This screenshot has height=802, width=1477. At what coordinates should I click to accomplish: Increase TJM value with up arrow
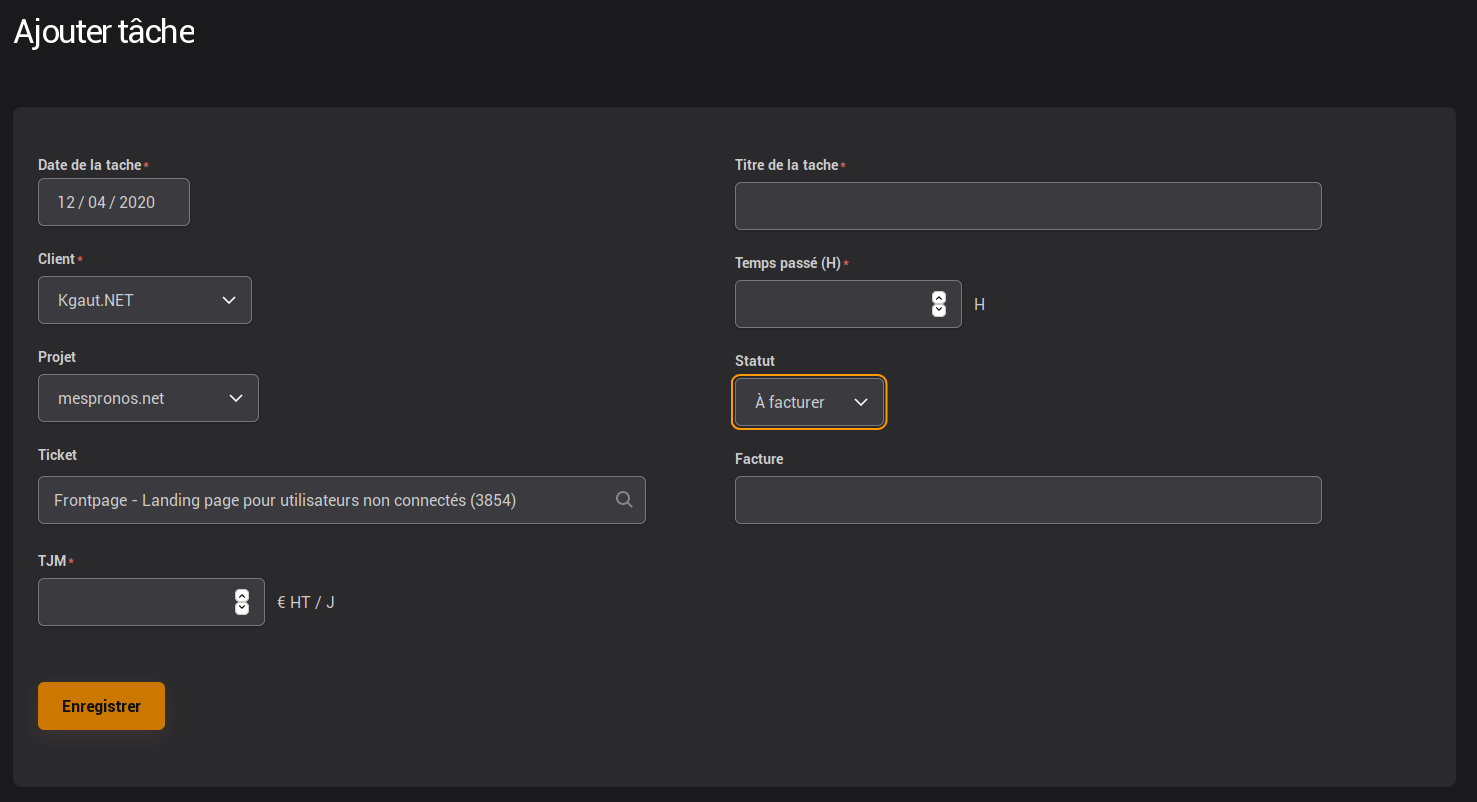(x=241, y=596)
